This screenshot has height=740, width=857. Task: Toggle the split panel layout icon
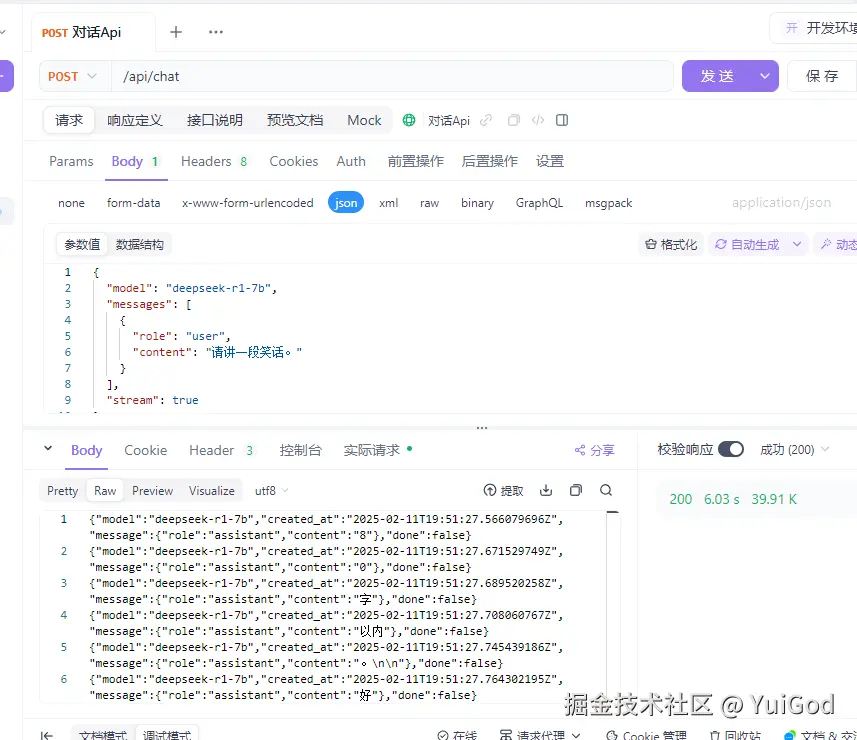562,120
